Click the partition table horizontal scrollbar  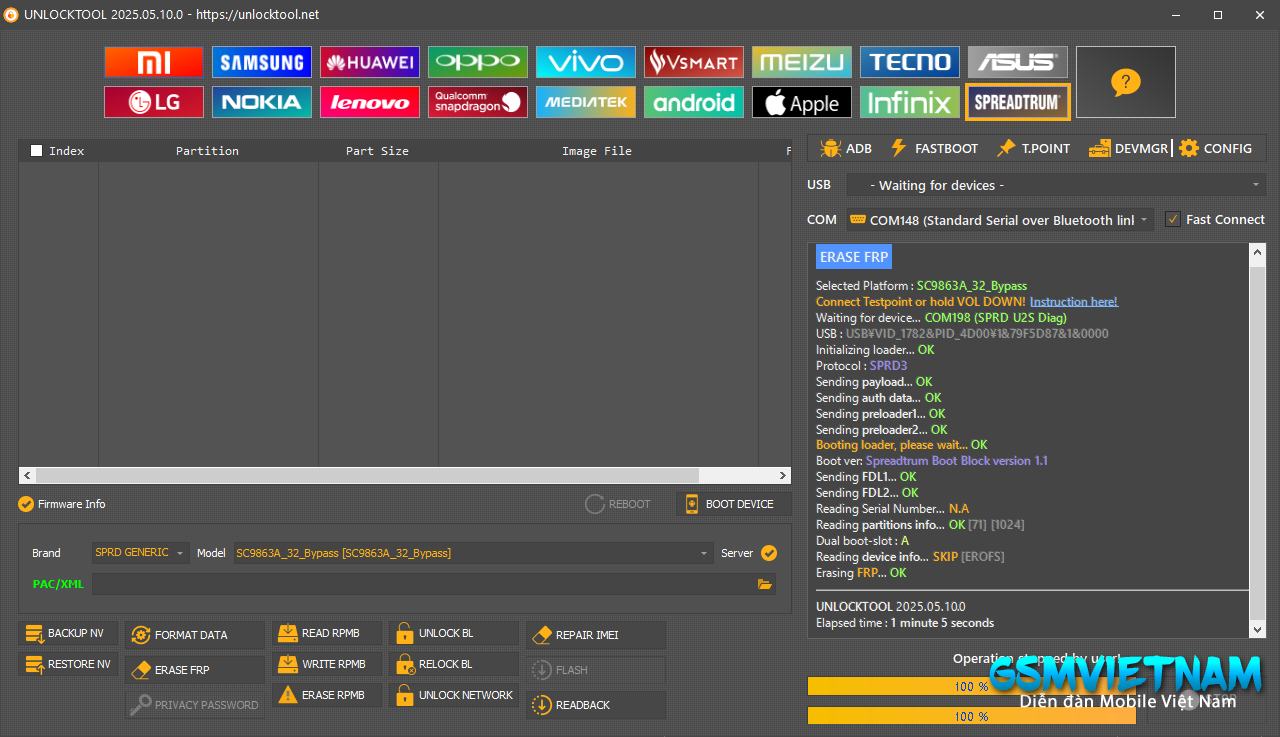(x=405, y=475)
